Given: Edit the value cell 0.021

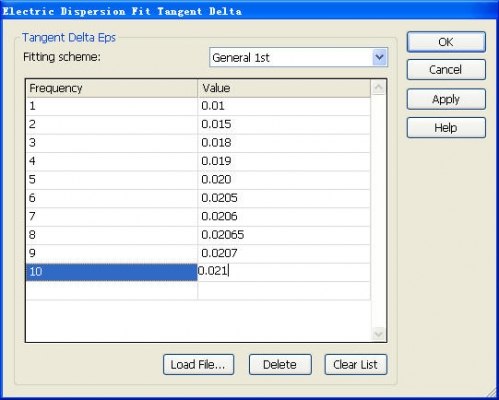Looking at the screenshot, I should coord(284,271).
